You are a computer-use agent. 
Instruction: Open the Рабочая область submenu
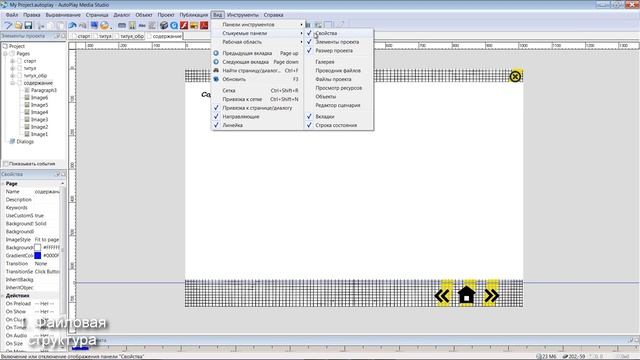pyautogui.click(x=257, y=42)
